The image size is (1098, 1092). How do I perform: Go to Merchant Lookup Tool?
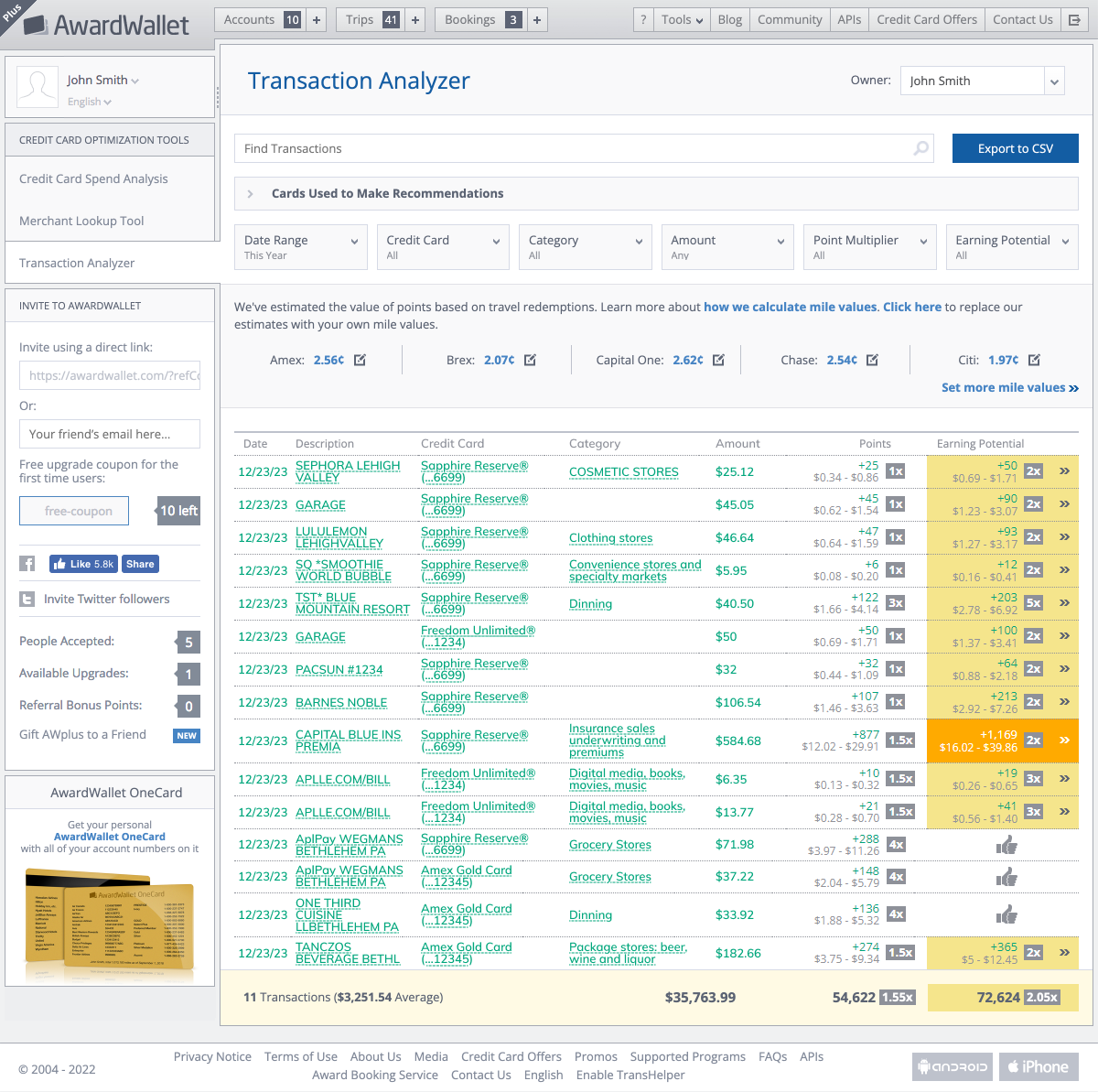[x=81, y=221]
